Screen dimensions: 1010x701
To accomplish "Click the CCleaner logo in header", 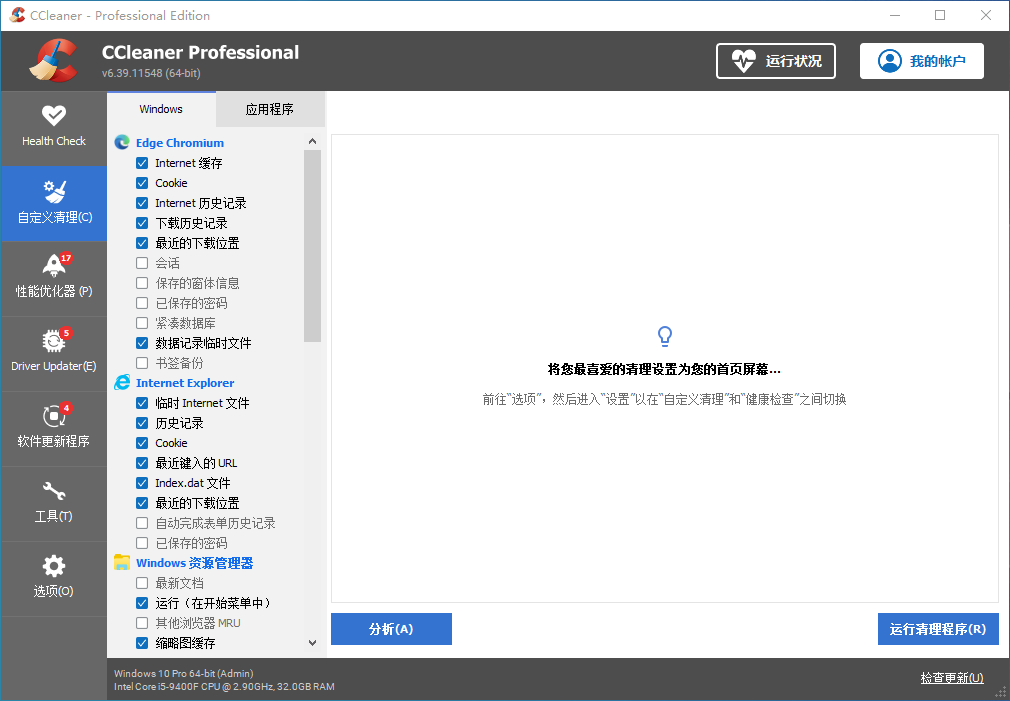I will [x=53, y=61].
